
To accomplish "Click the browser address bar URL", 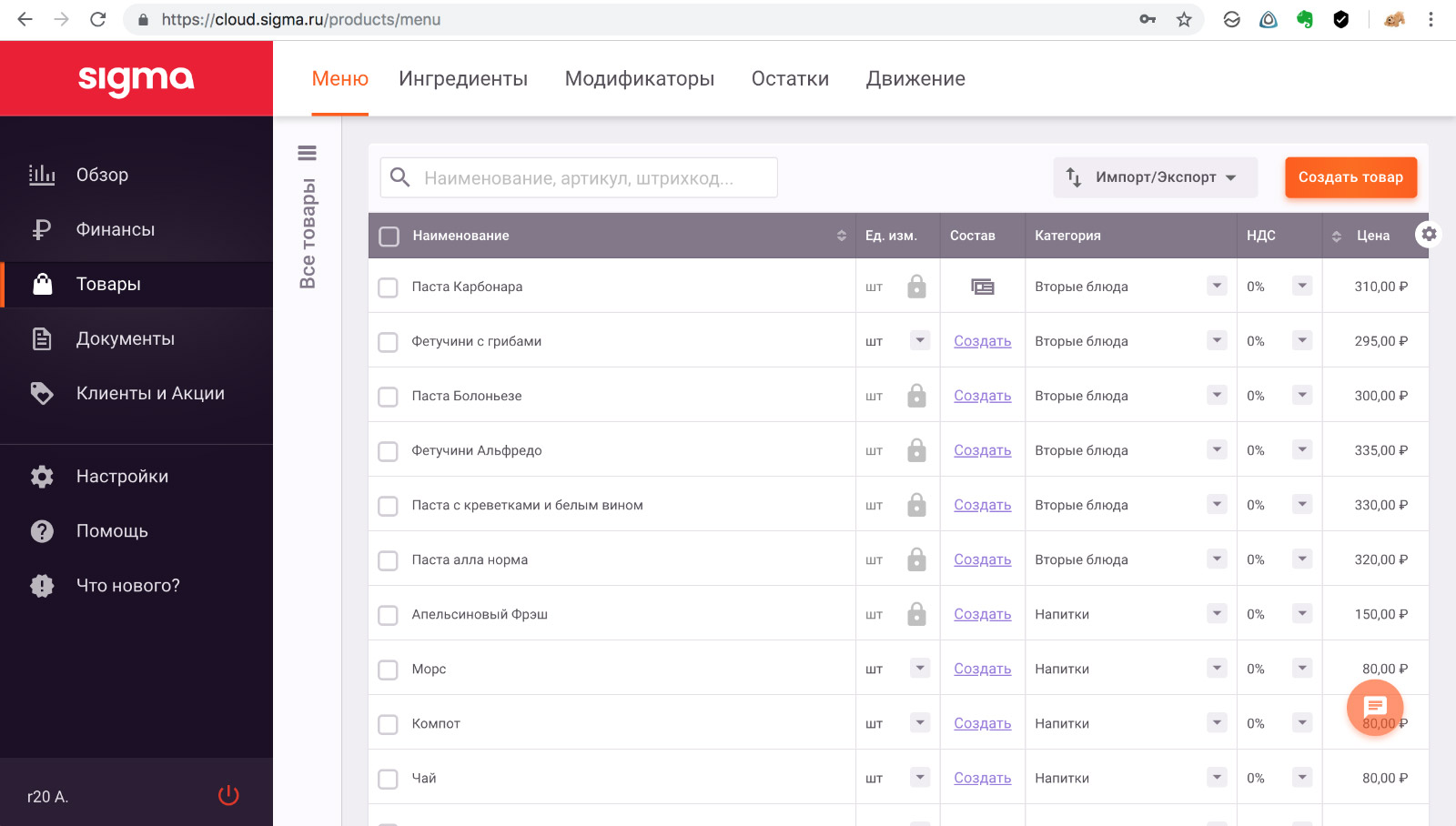I will 301,19.
